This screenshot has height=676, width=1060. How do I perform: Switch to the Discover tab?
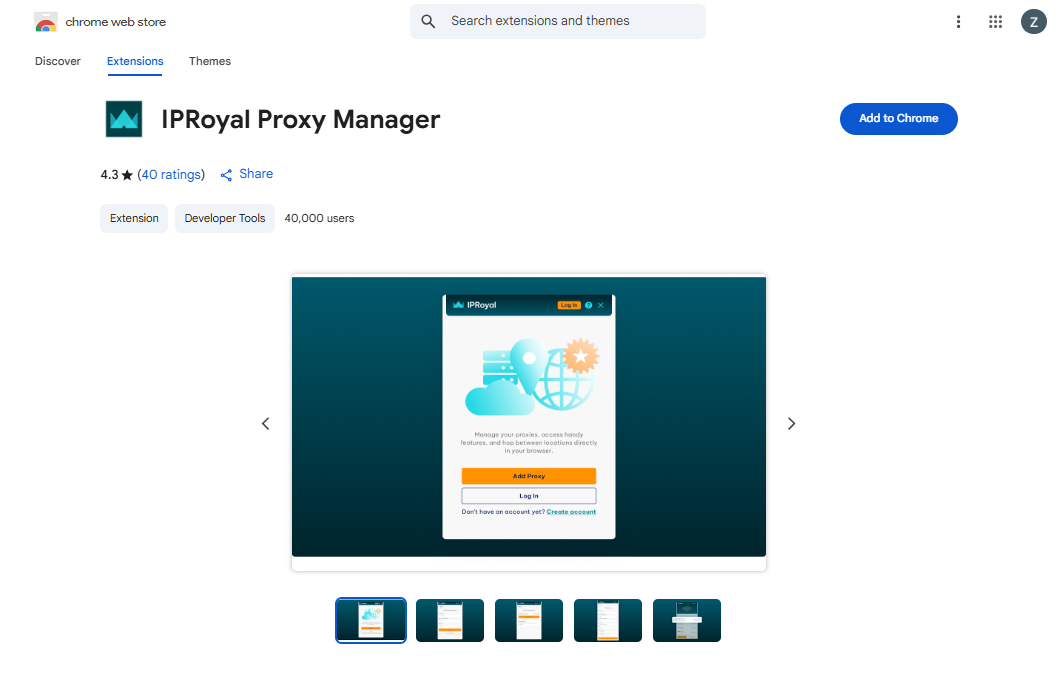point(58,61)
